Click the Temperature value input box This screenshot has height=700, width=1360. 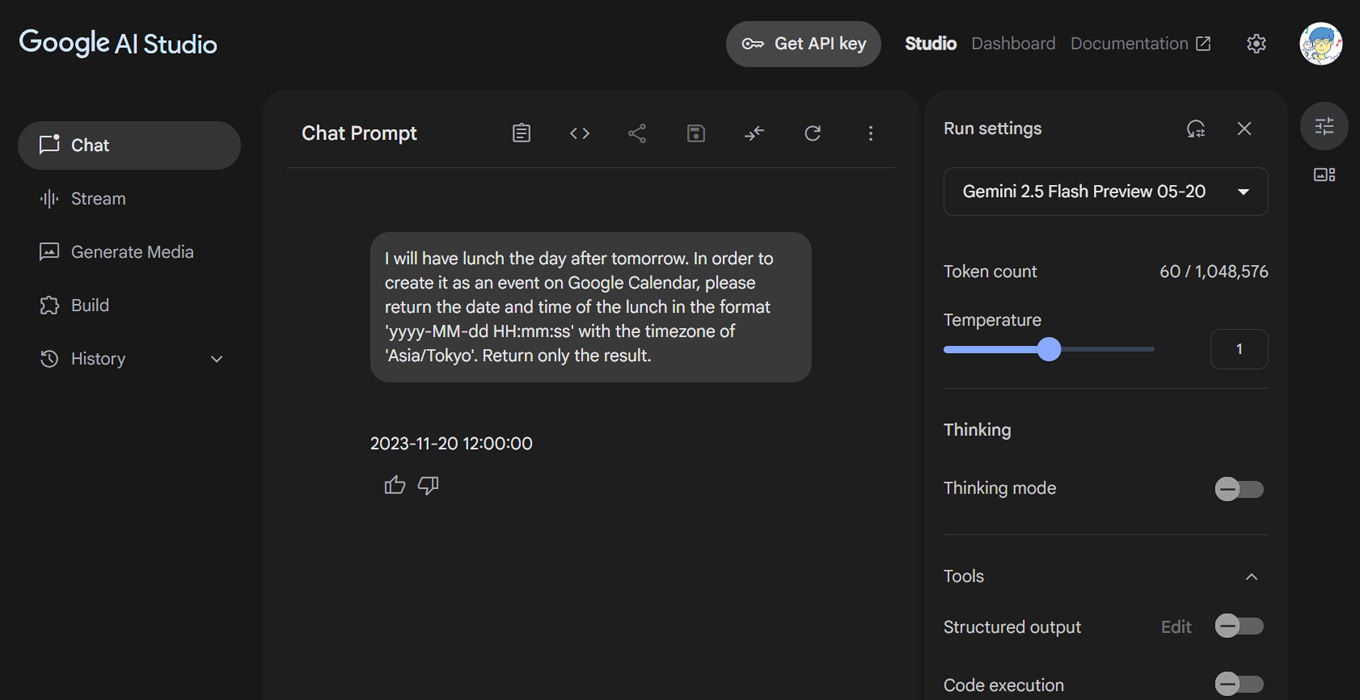click(1239, 349)
